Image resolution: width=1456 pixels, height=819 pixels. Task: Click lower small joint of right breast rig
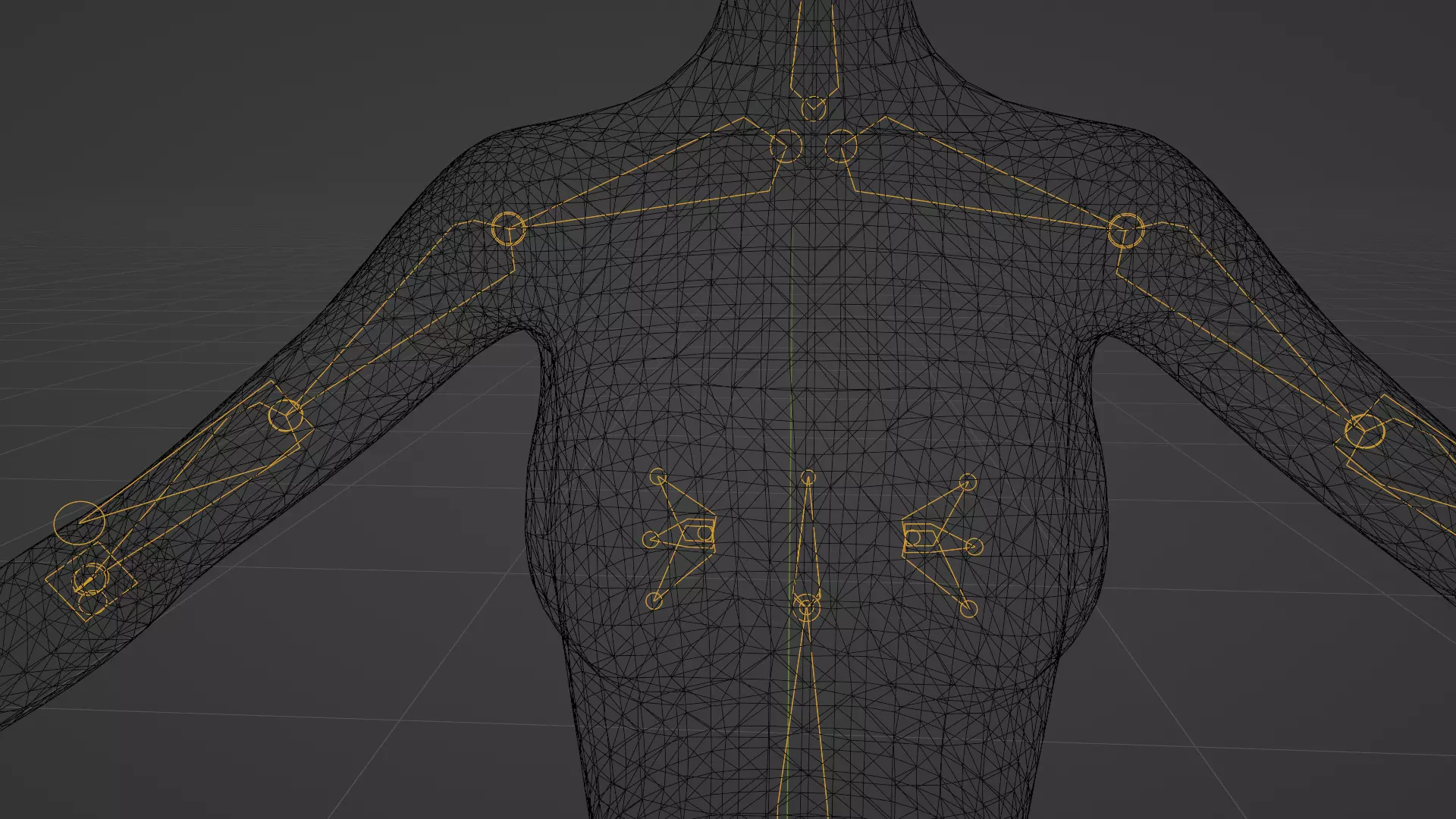point(968,609)
